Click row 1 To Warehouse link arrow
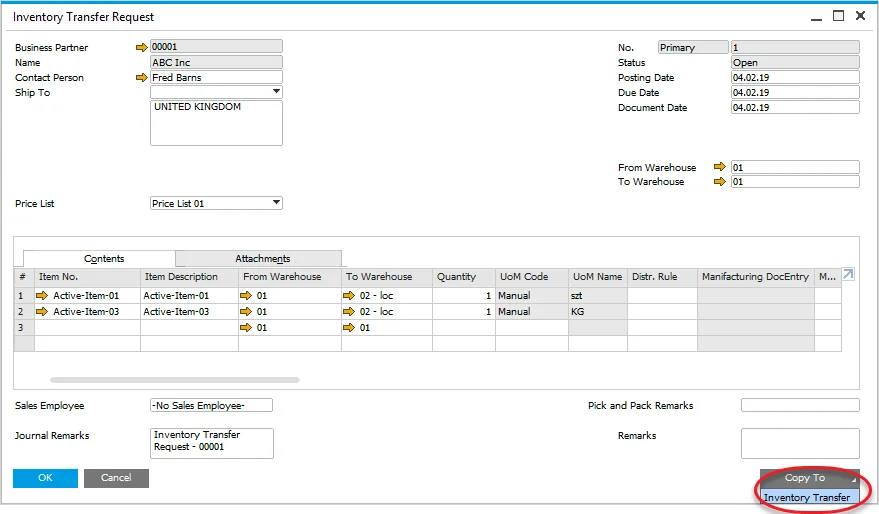Image resolution: width=879 pixels, height=514 pixels. (x=350, y=296)
